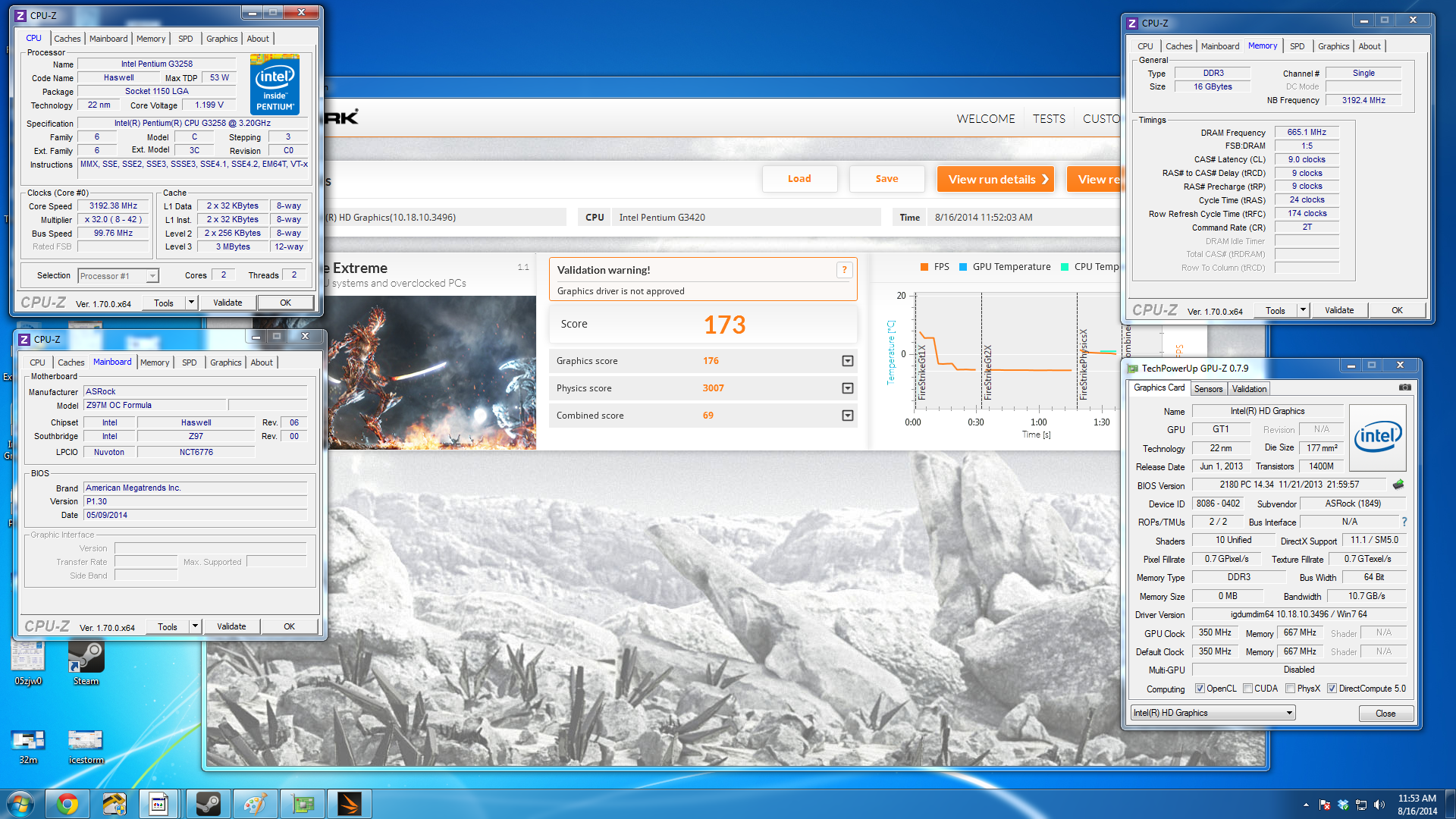Open the Validation tab in GPU-Z
1456x819 pixels.
pos(1249,389)
